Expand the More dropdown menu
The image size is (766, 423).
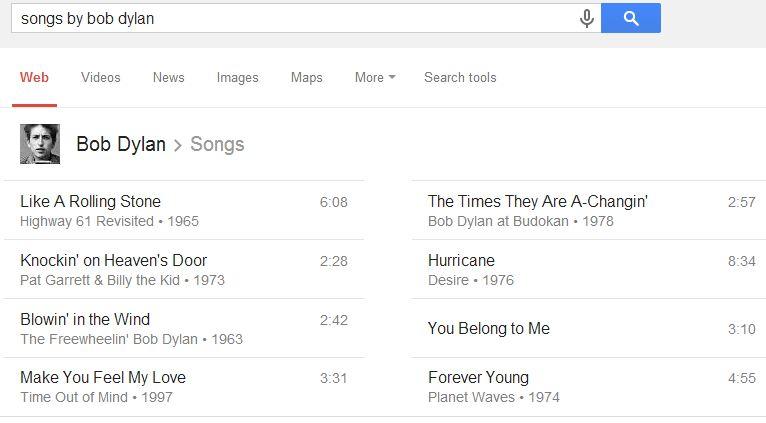(x=375, y=77)
